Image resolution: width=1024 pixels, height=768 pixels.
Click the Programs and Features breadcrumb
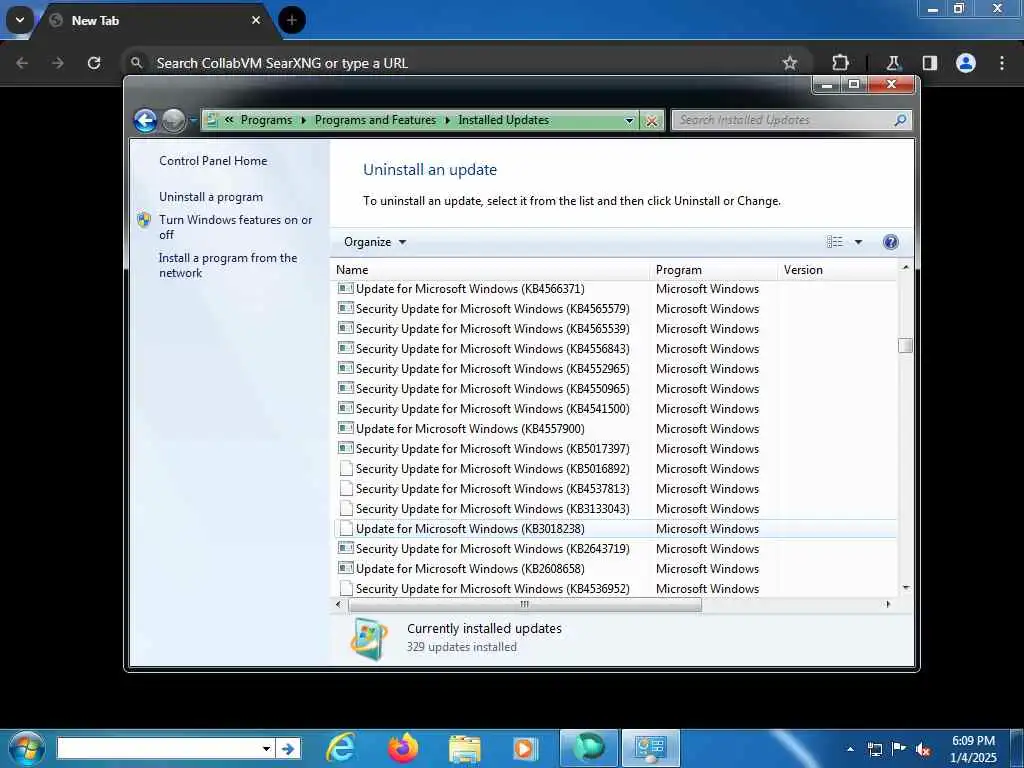point(375,120)
